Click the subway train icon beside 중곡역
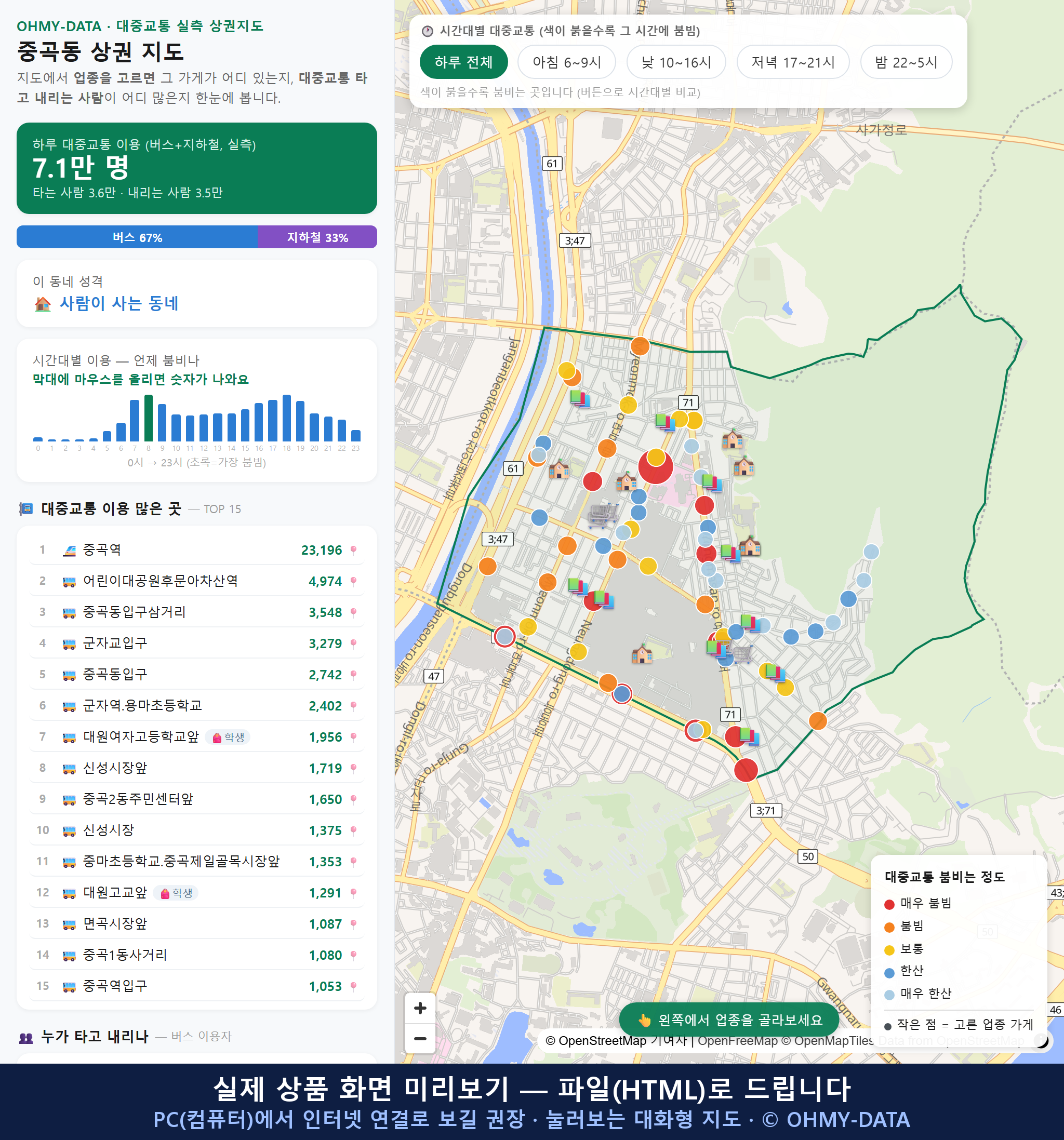The height and width of the screenshot is (1140, 1064). coord(69,551)
